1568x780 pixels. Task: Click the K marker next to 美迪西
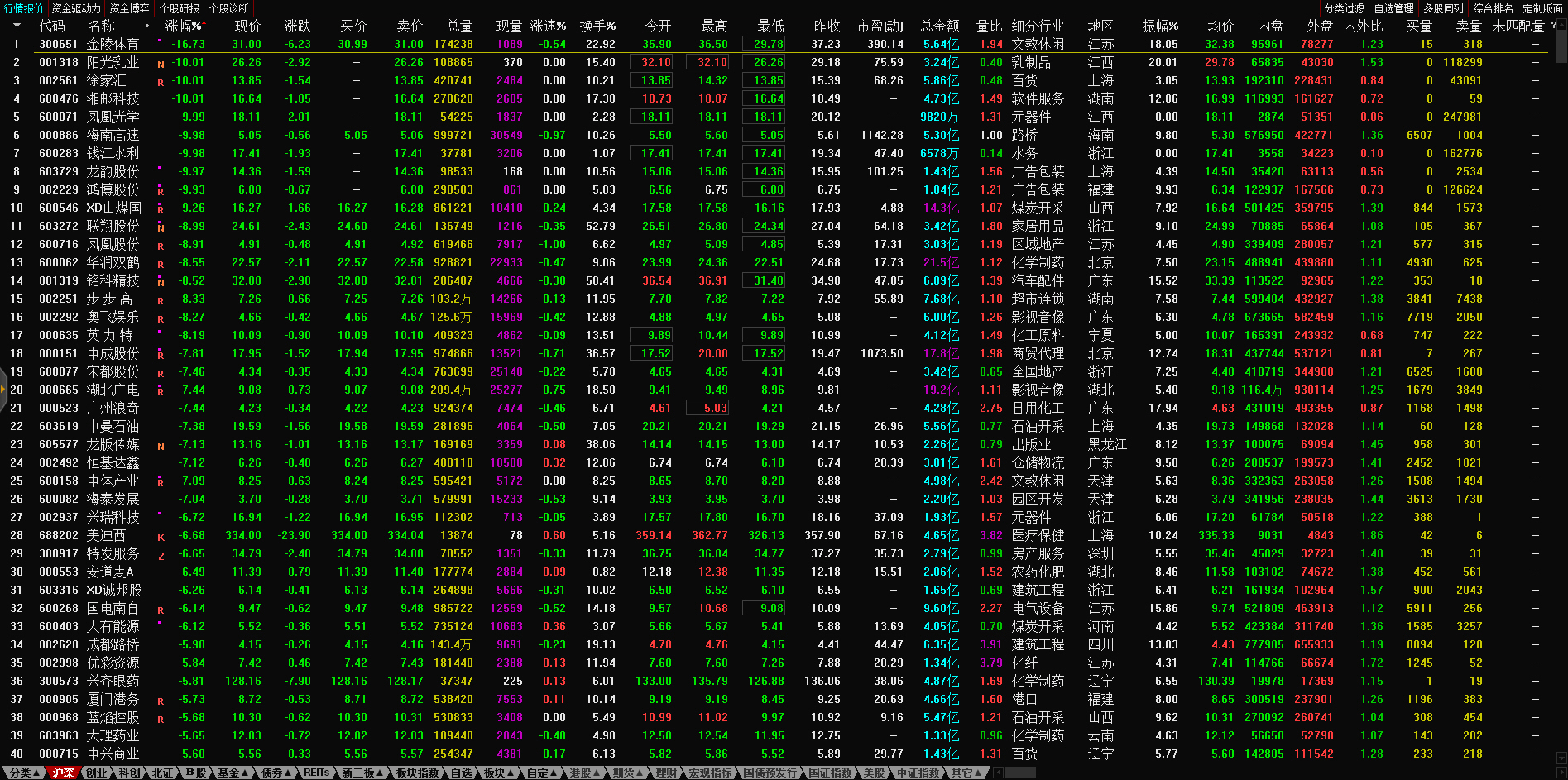click(x=161, y=537)
